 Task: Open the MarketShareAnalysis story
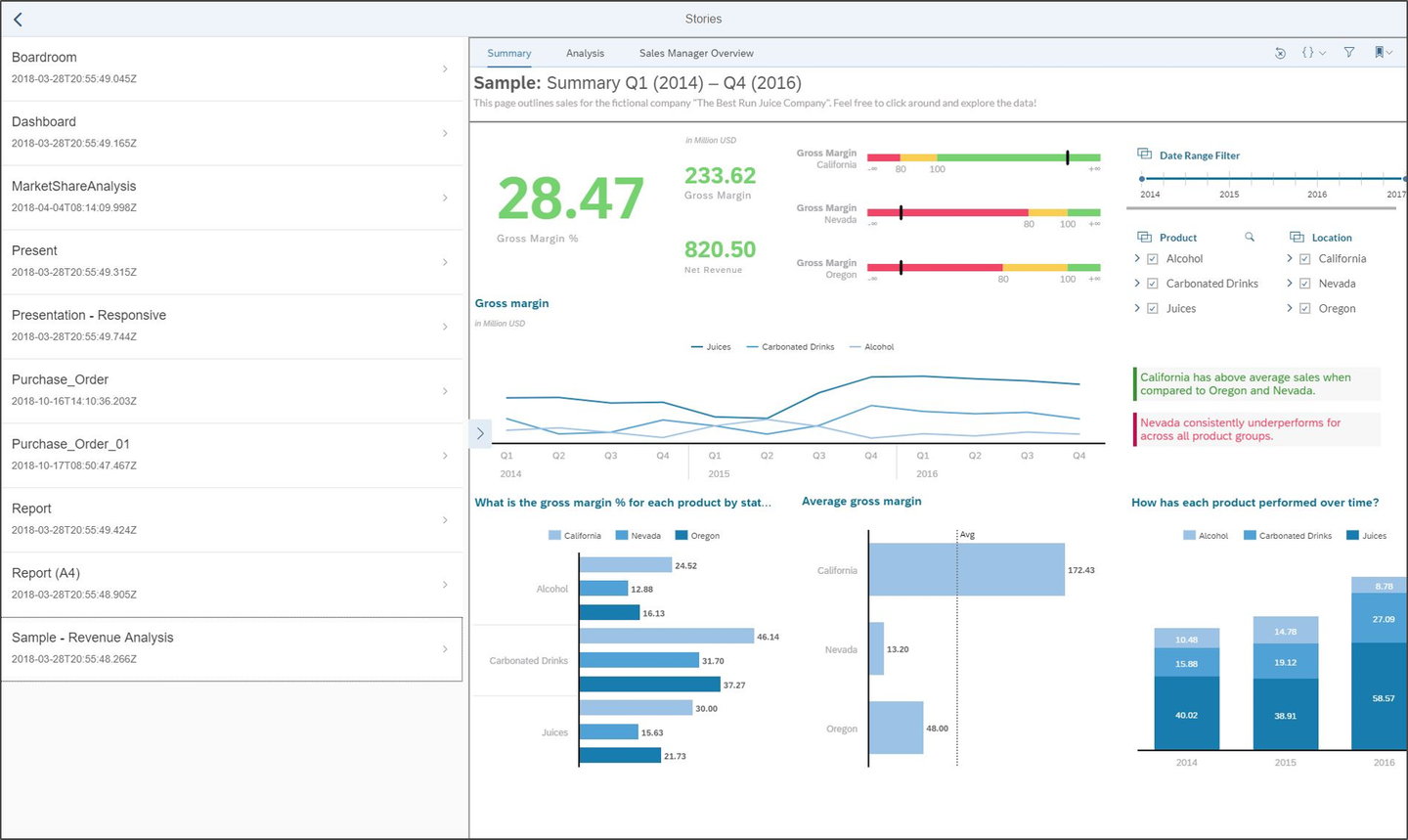(x=232, y=197)
